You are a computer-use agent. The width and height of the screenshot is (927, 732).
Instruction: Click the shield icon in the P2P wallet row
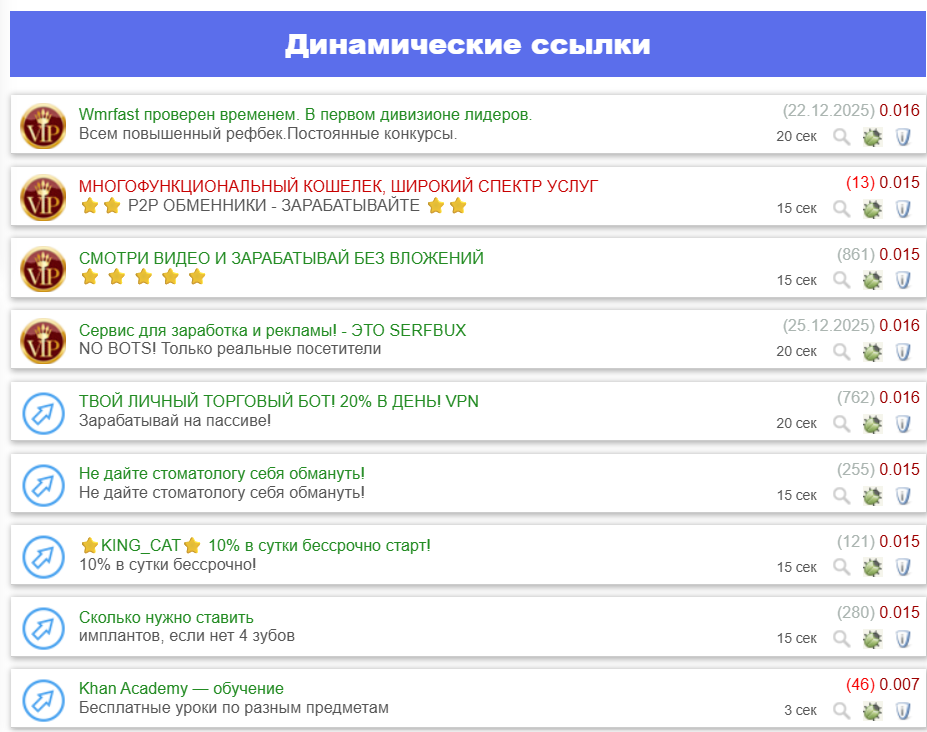[903, 209]
